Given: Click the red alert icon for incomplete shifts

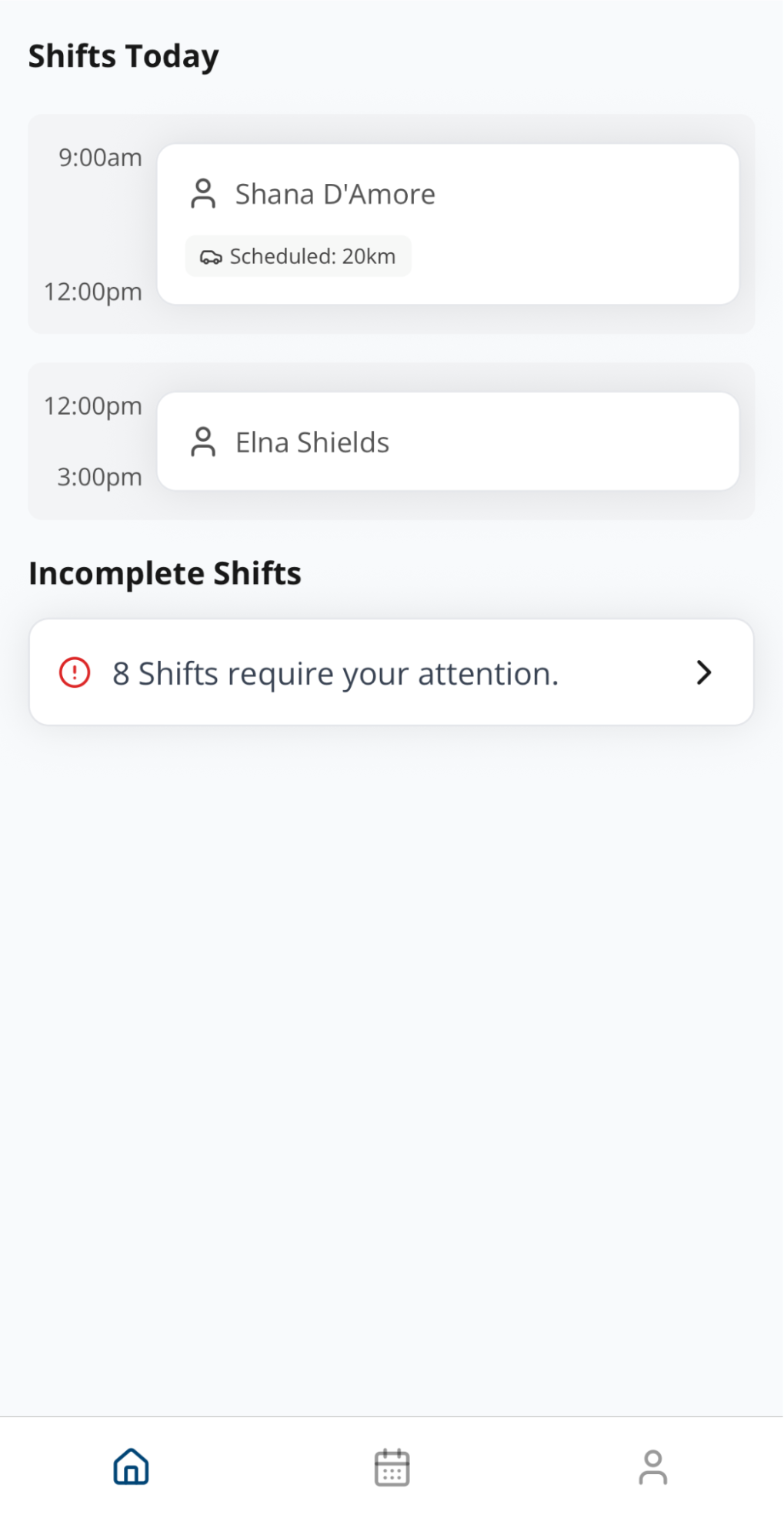Looking at the screenshot, I should [75, 672].
